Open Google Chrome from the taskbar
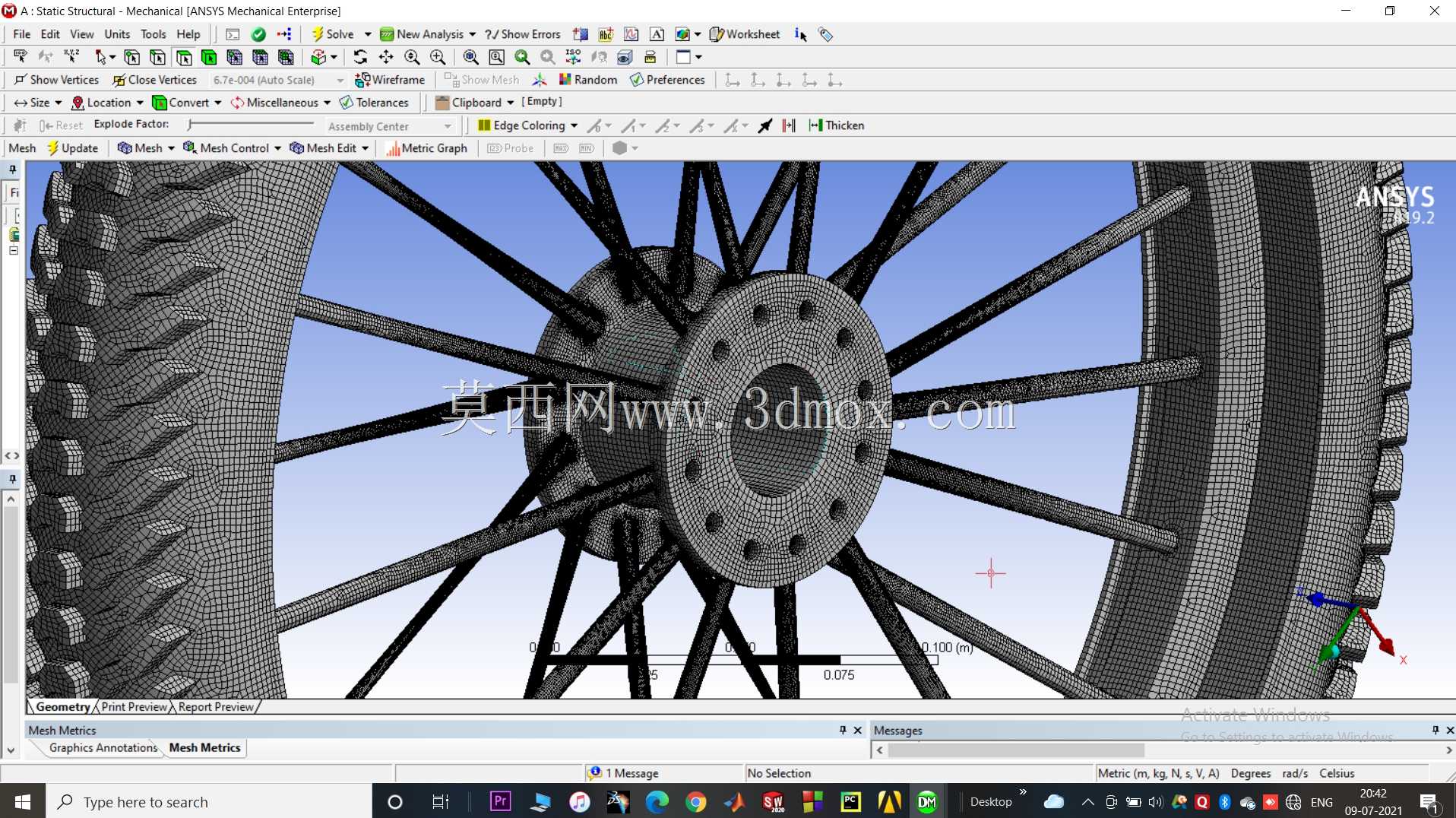 695,802
